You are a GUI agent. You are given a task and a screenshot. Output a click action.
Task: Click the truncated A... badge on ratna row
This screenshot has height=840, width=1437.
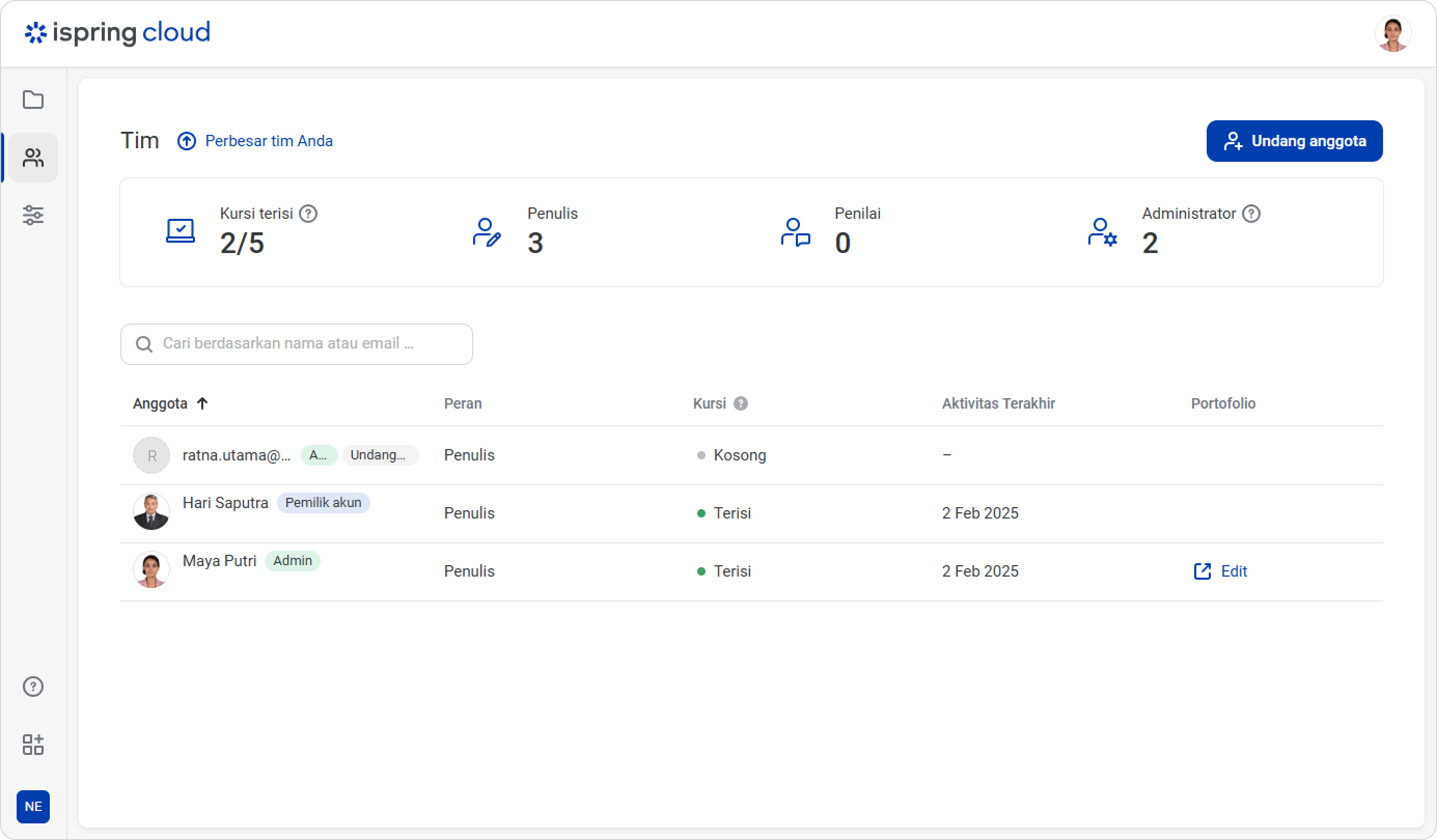319,455
